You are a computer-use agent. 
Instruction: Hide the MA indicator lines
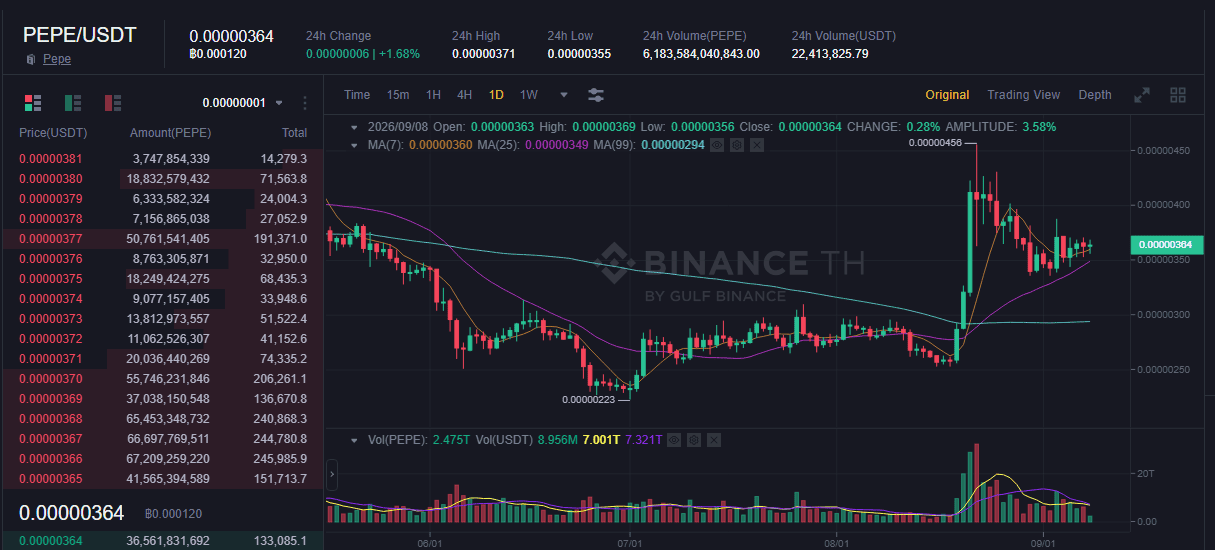point(717,145)
